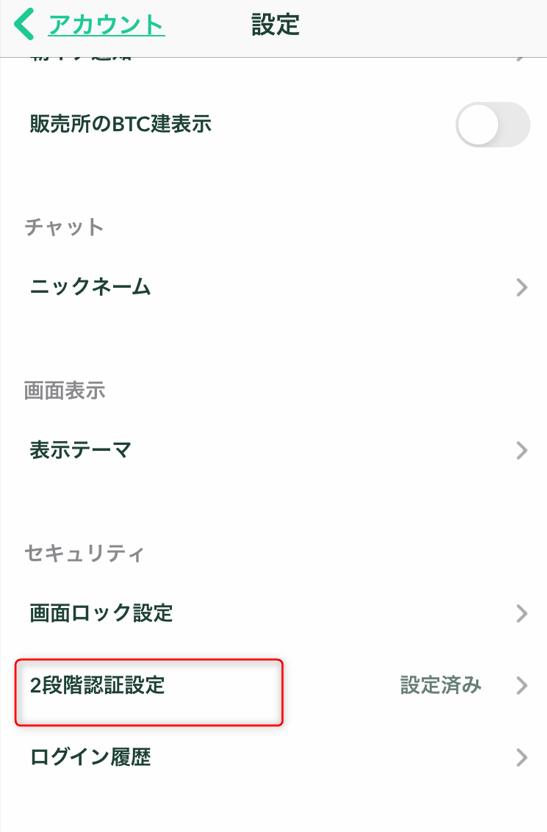Image resolution: width=547 pixels, height=832 pixels.
Task: Expand chevron next to ニックネーム
Action: click(522, 288)
